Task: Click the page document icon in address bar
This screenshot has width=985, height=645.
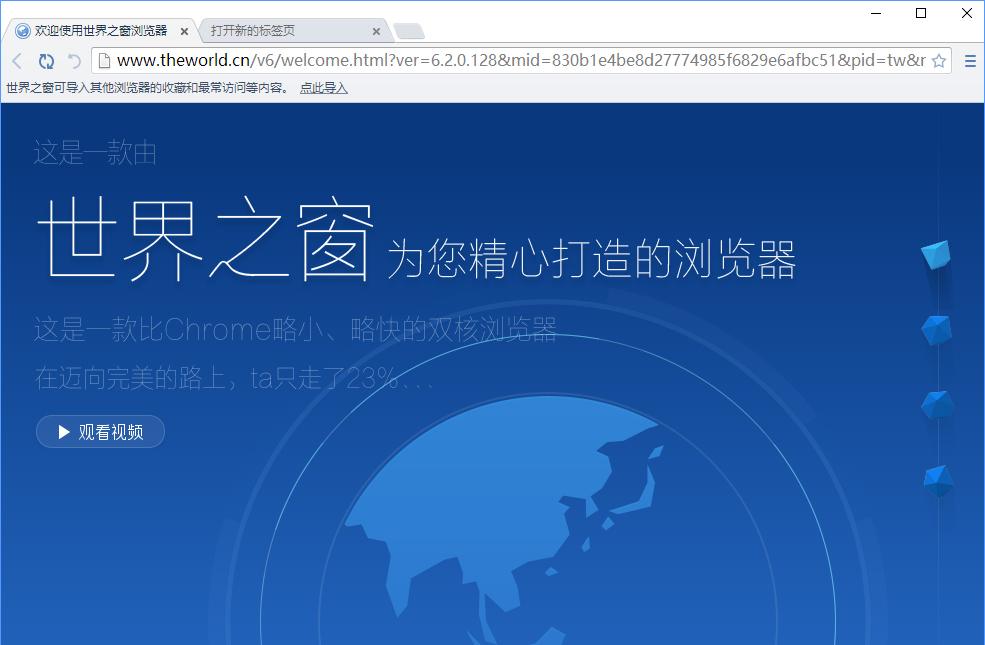Action: click(x=104, y=60)
